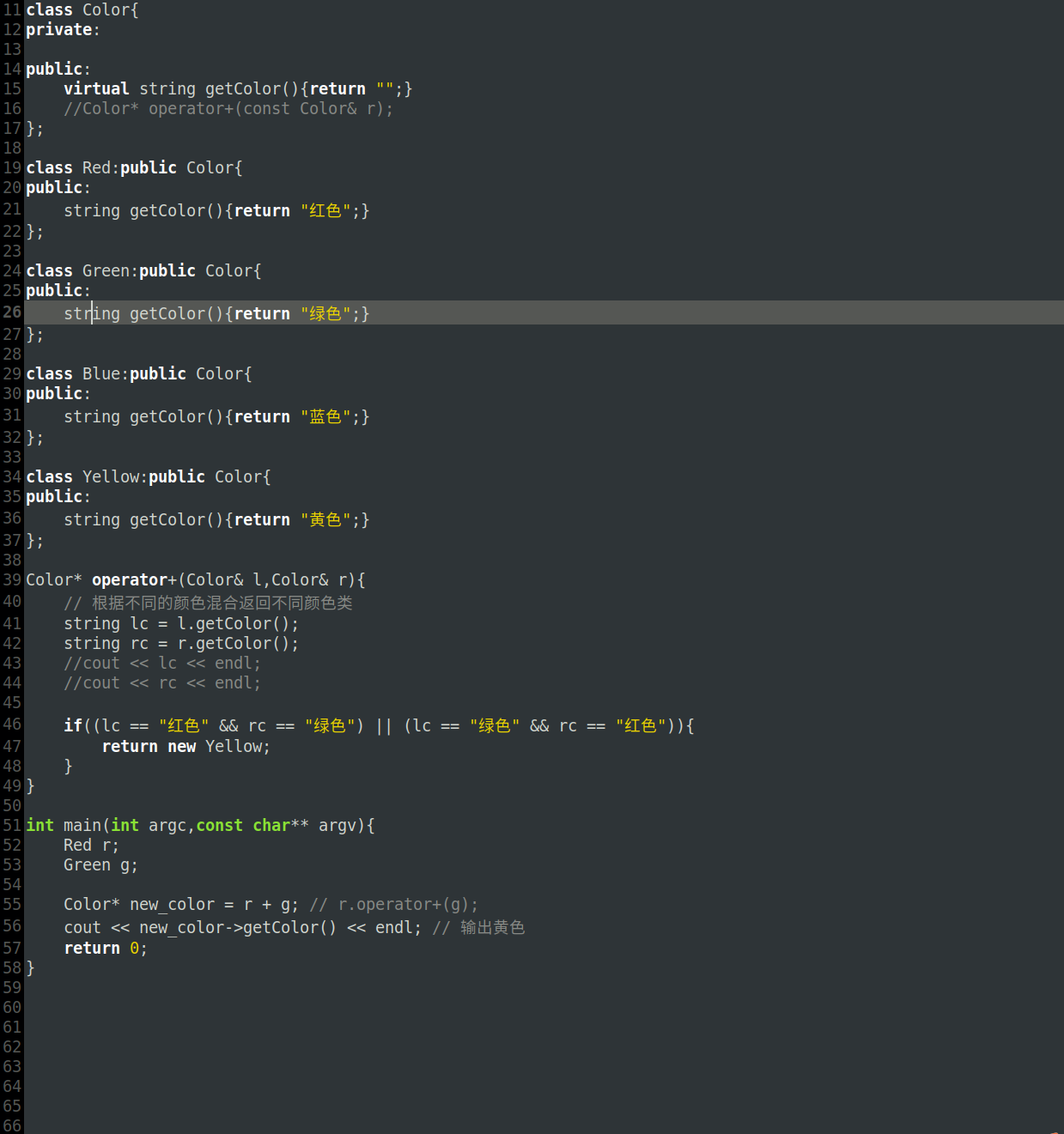
Task: Click 'public:' on line 14
Action: pyautogui.click(x=58, y=70)
